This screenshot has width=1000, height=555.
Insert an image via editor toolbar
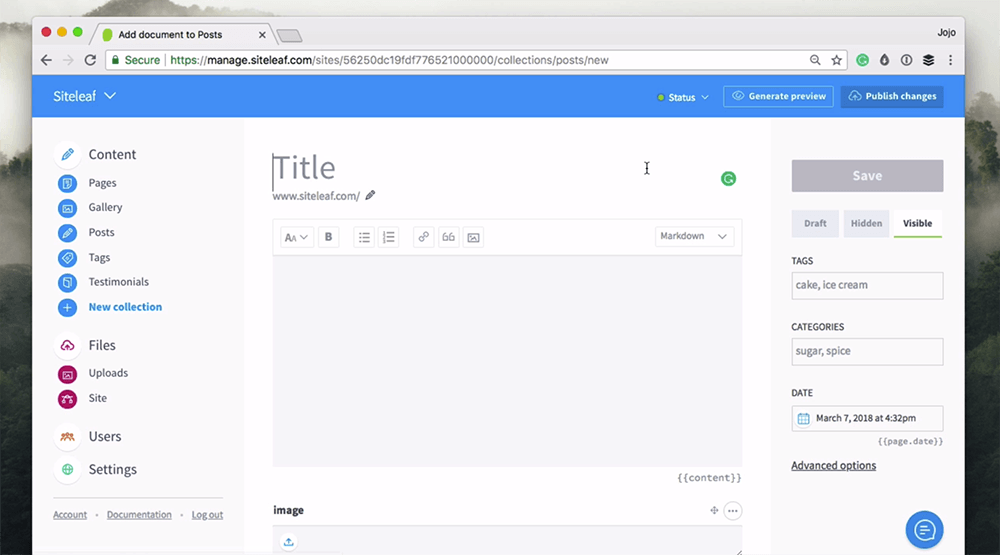pos(473,237)
